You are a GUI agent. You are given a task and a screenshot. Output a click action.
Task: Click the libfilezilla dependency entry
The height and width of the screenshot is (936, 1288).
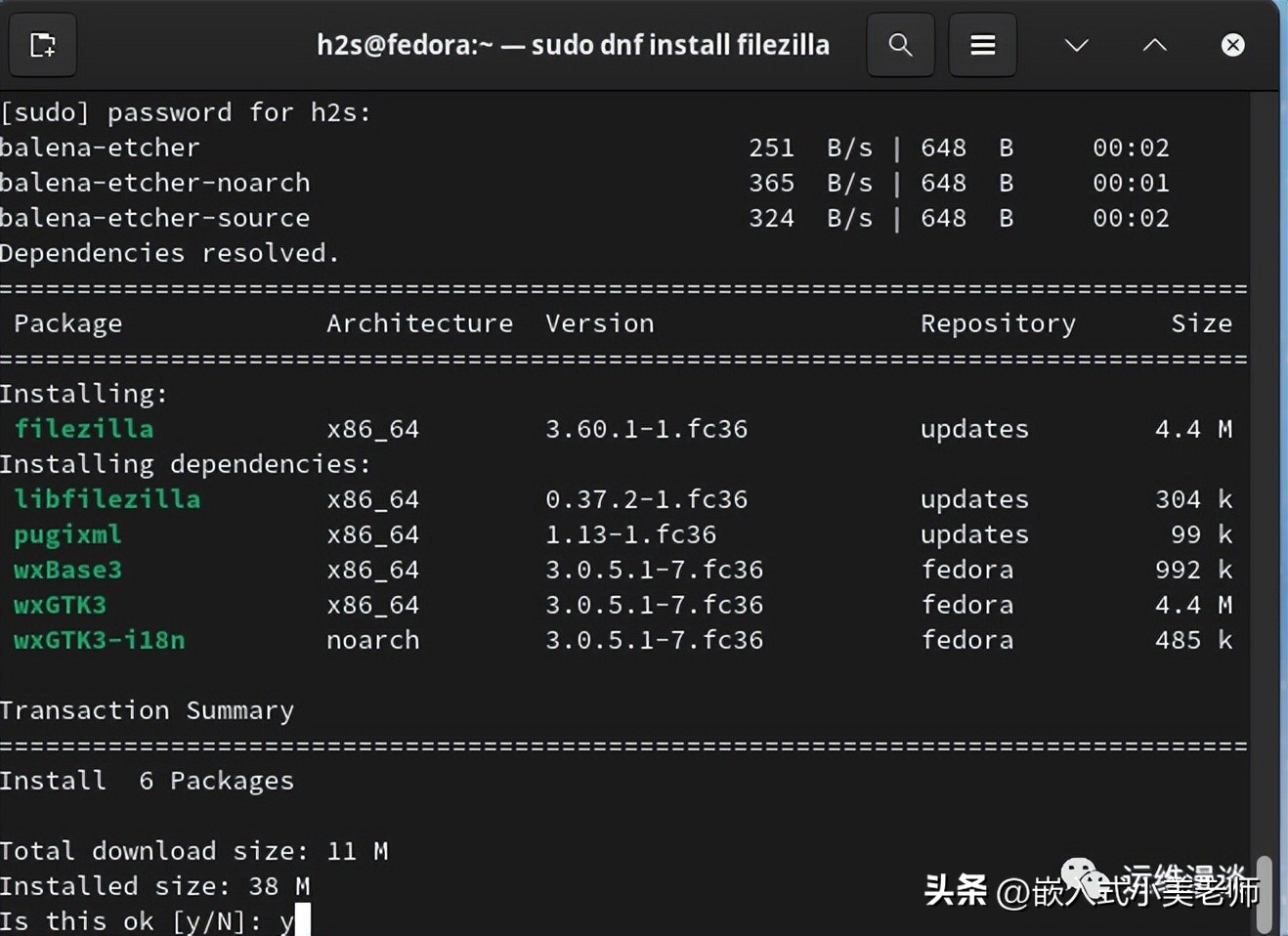pos(107,499)
